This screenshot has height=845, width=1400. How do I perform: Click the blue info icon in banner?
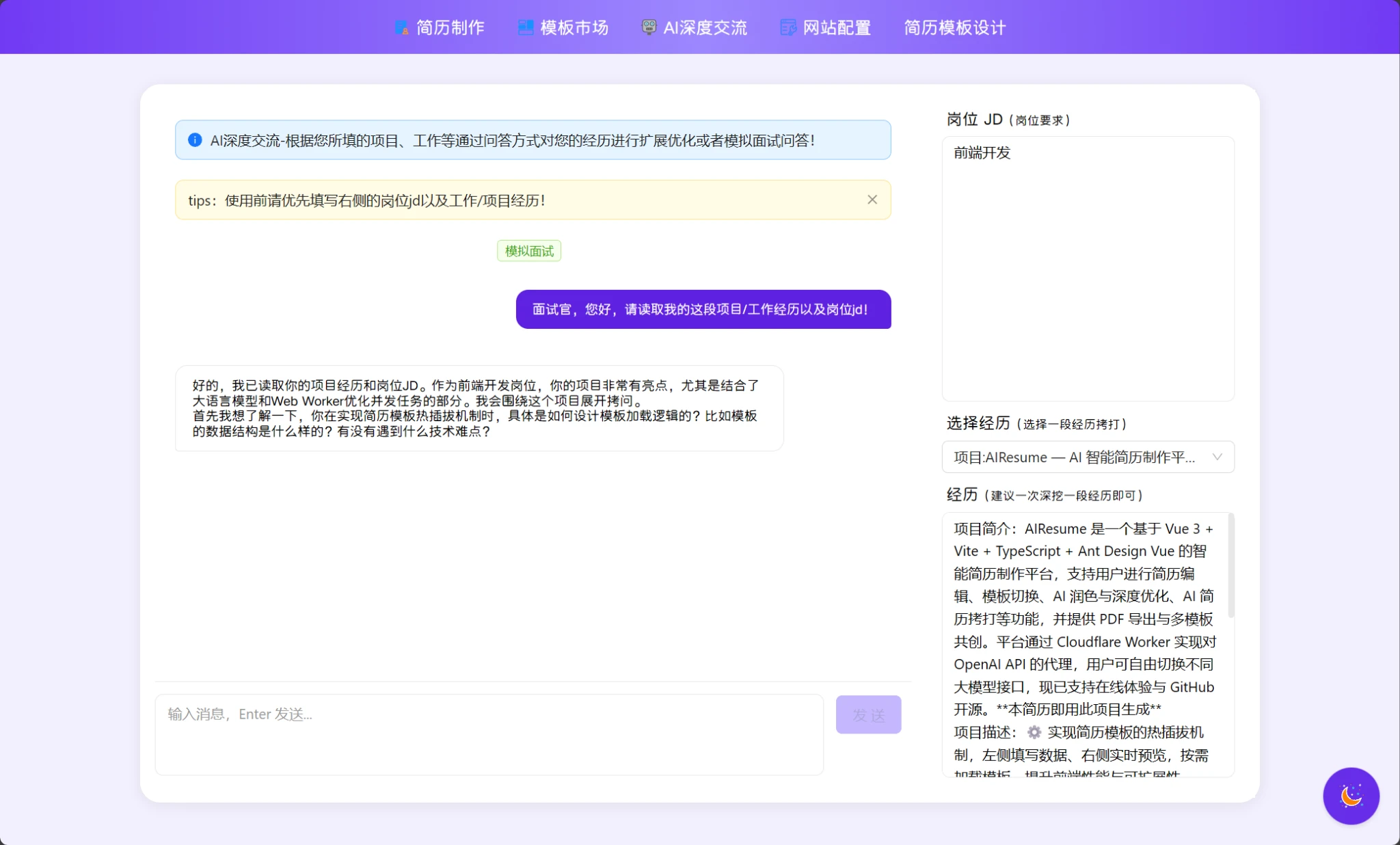[195, 140]
